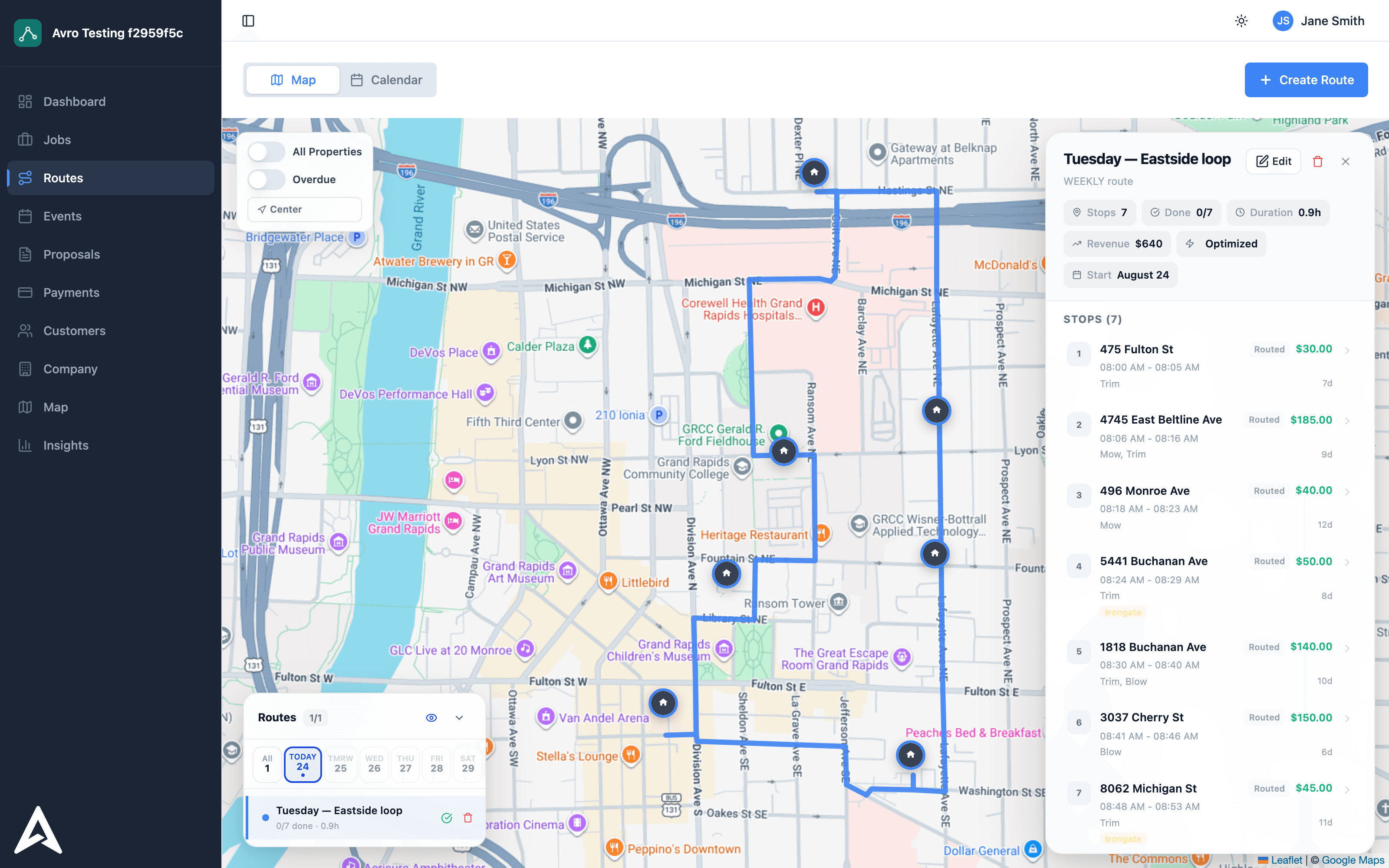Click house marker near Fountain St NE
1389x868 pixels.
pyautogui.click(x=726, y=573)
